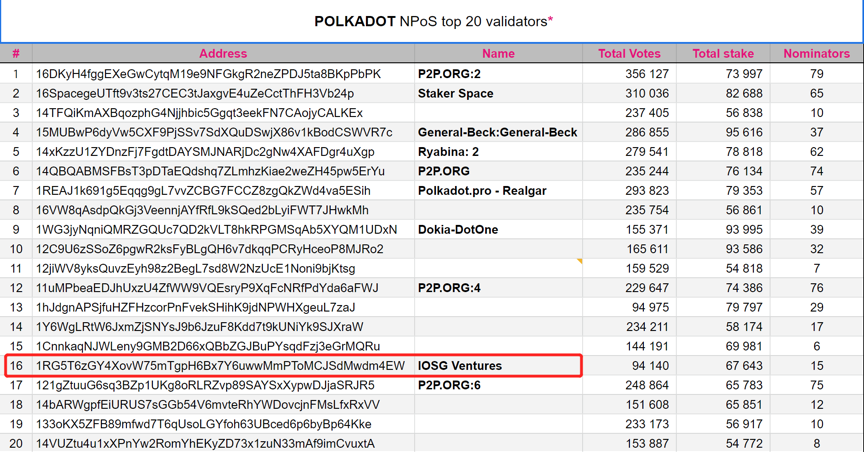Click the nominators value 76

coord(817,288)
